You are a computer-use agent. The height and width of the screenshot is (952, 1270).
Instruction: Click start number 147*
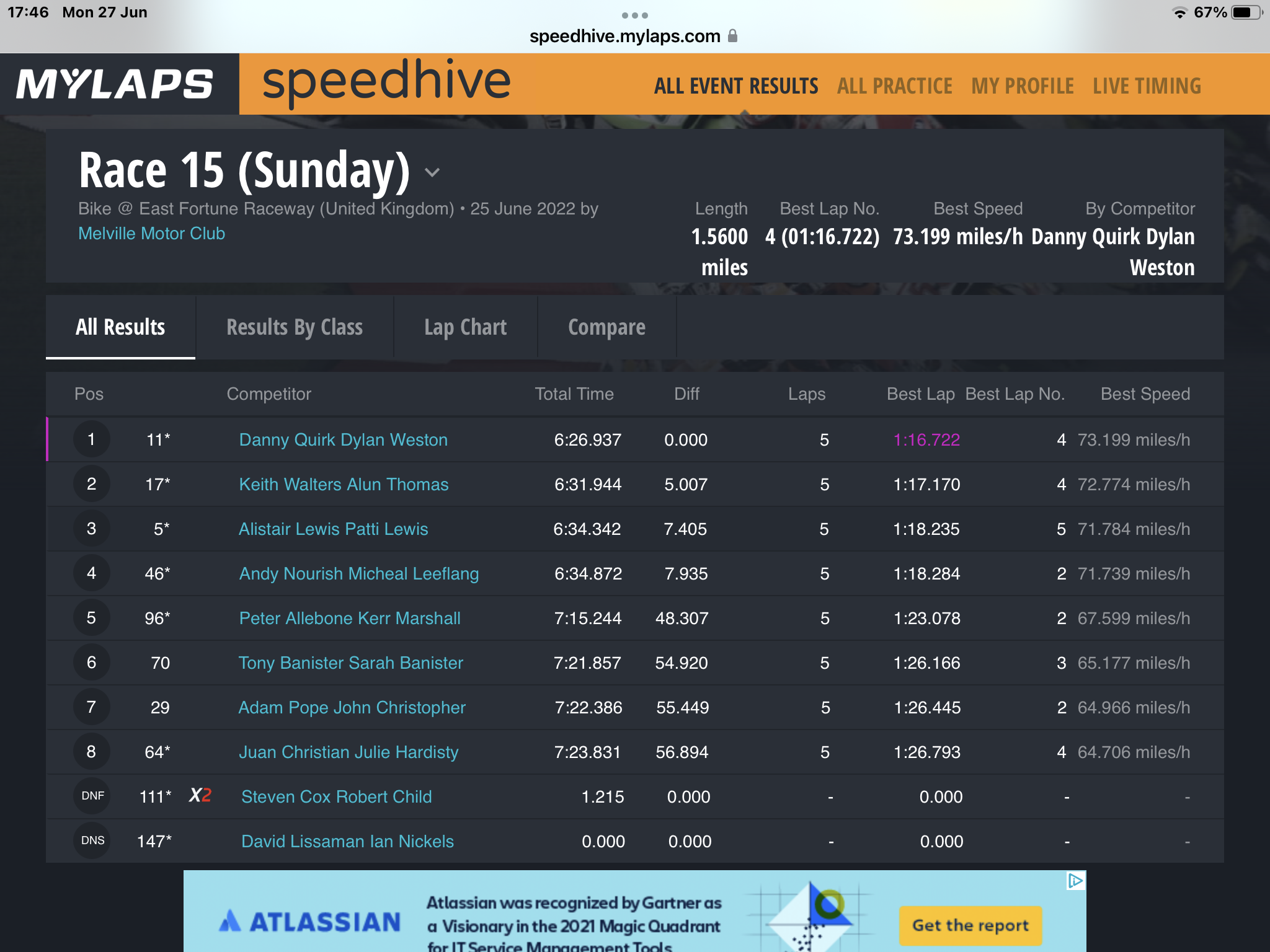tap(154, 842)
